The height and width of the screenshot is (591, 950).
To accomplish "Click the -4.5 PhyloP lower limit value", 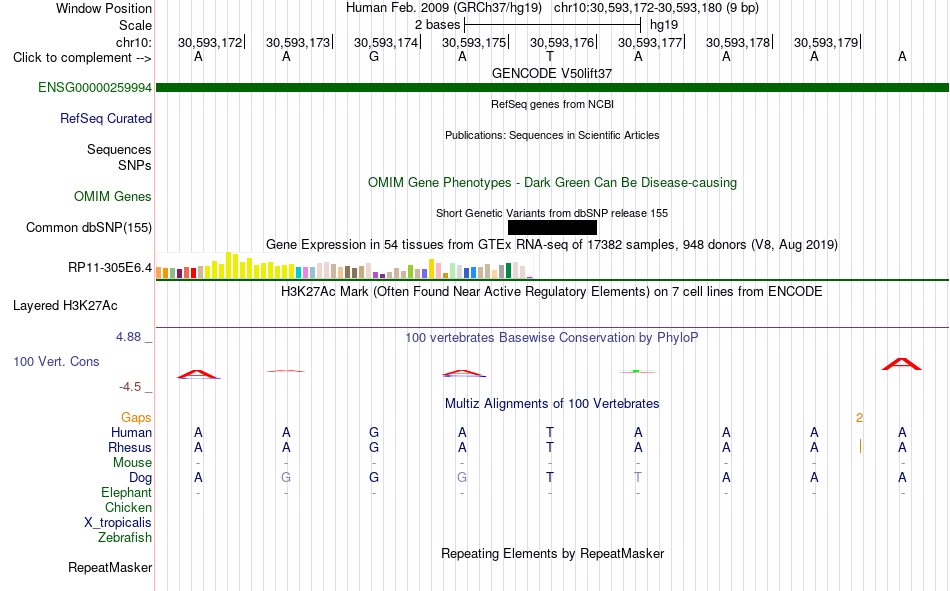I will click(130, 387).
